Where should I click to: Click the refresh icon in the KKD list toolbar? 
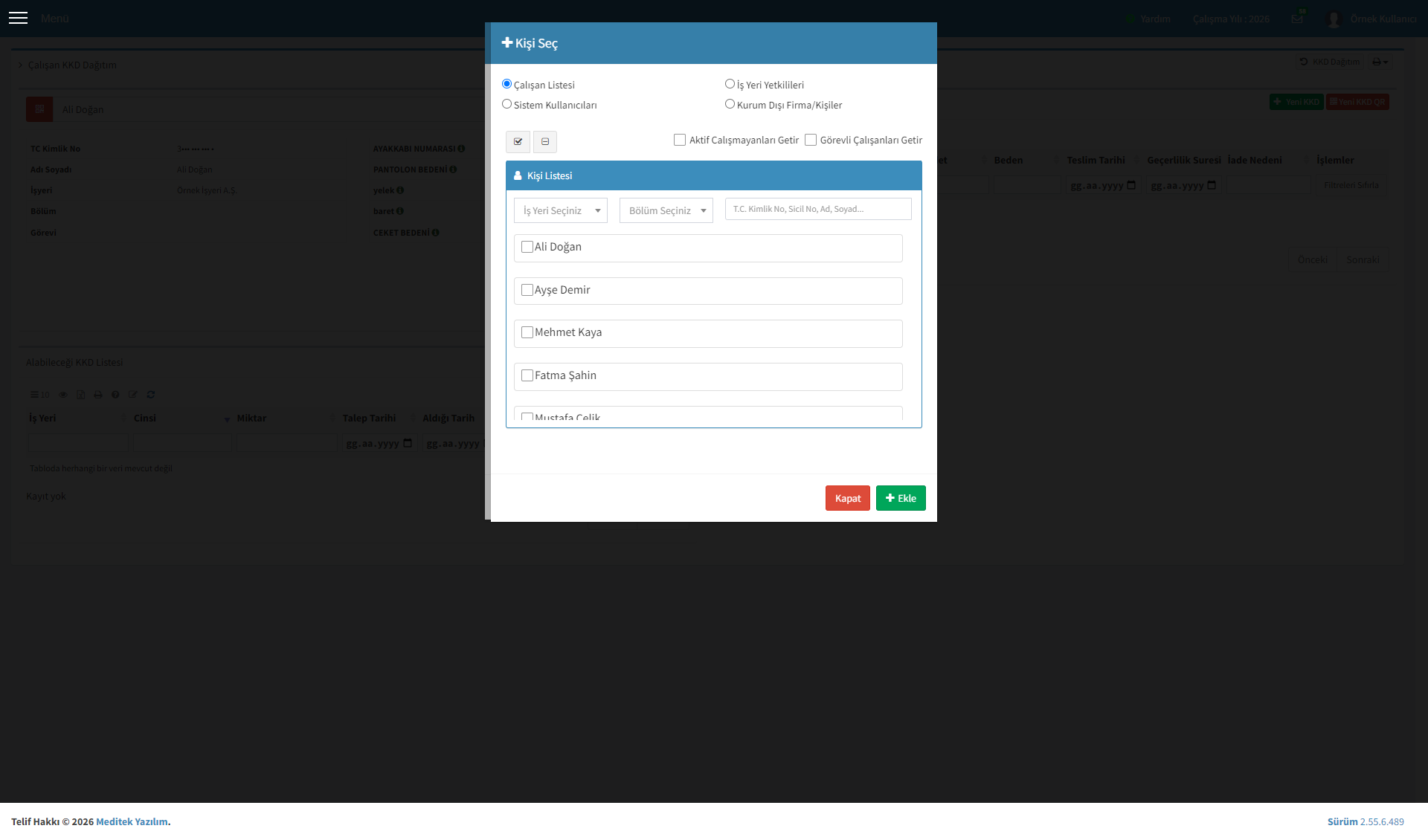(151, 395)
